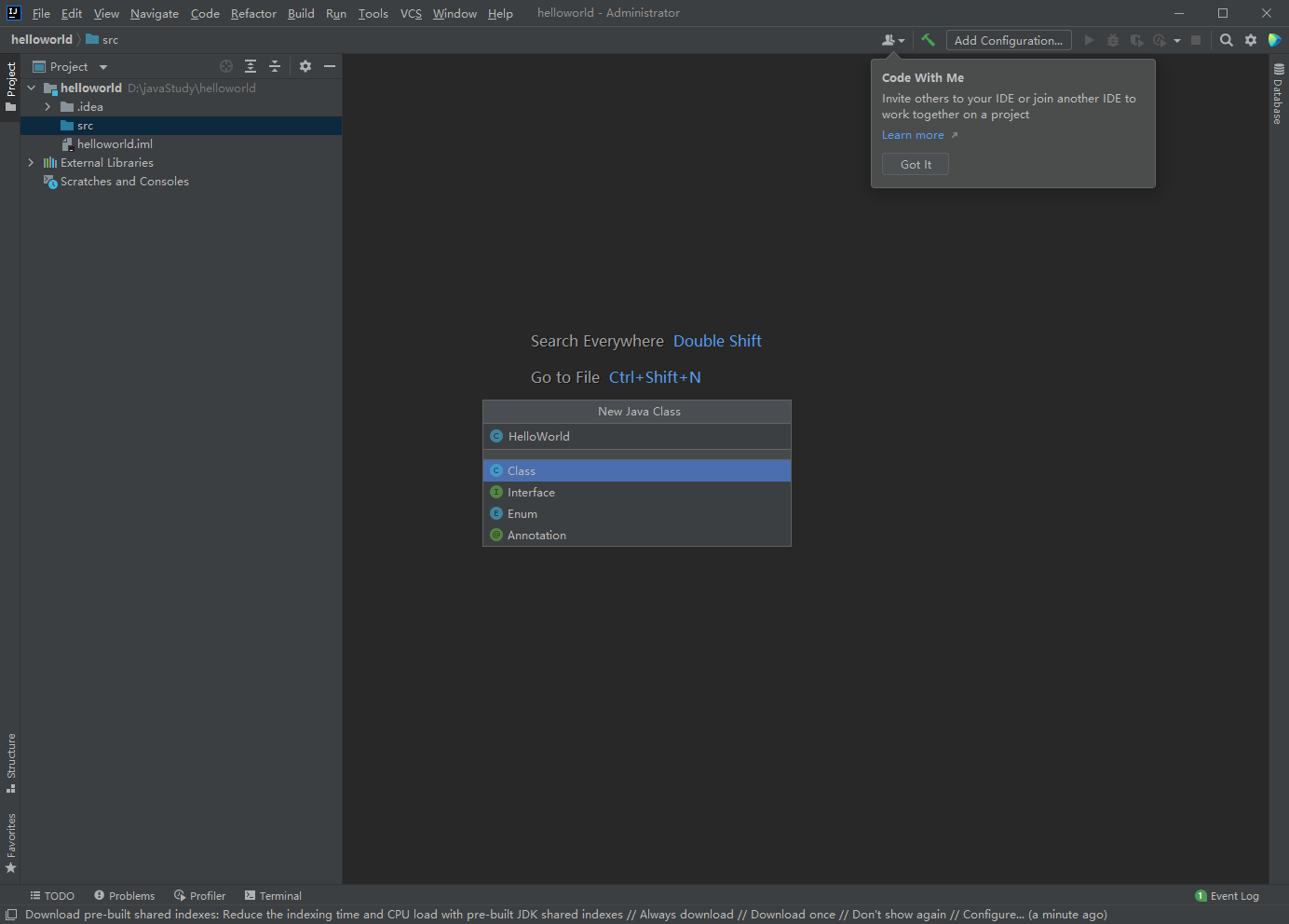This screenshot has width=1289, height=924.
Task: Open the Profiler tool window
Action: pos(199,896)
